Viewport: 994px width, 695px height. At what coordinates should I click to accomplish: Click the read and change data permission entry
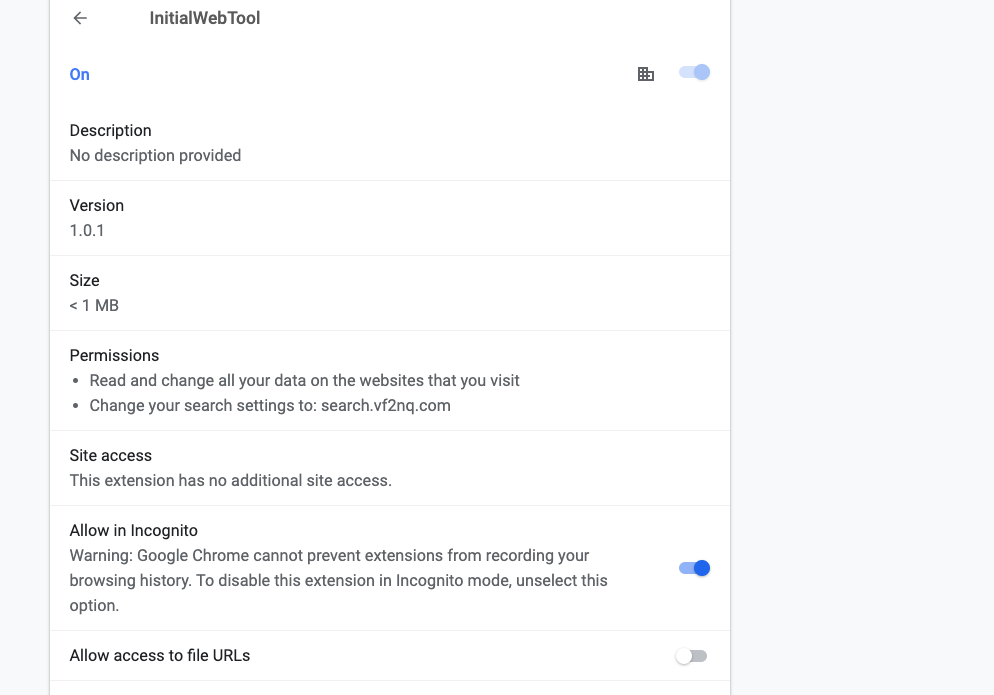[303, 380]
